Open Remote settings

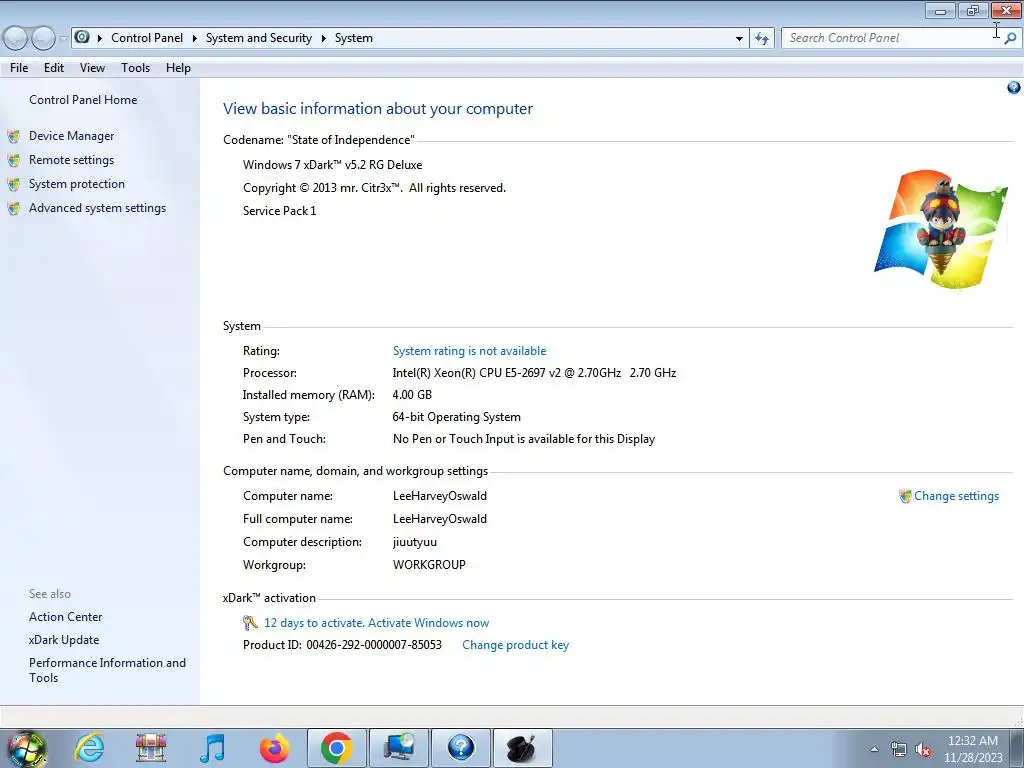[71, 160]
